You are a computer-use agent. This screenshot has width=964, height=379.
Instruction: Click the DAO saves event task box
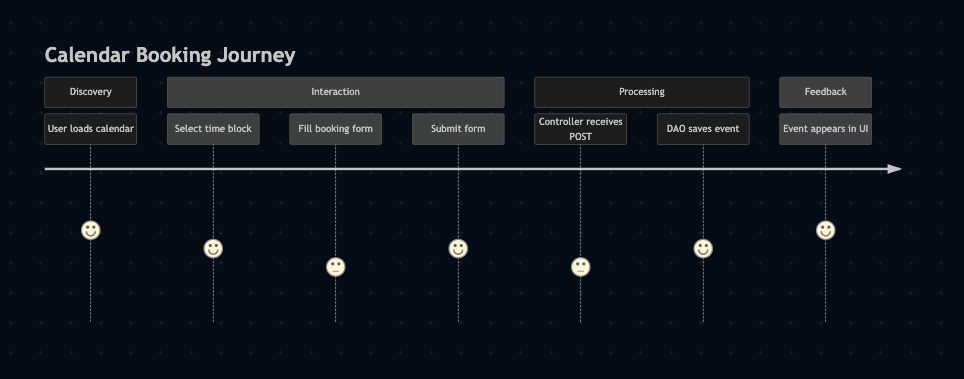click(x=703, y=129)
